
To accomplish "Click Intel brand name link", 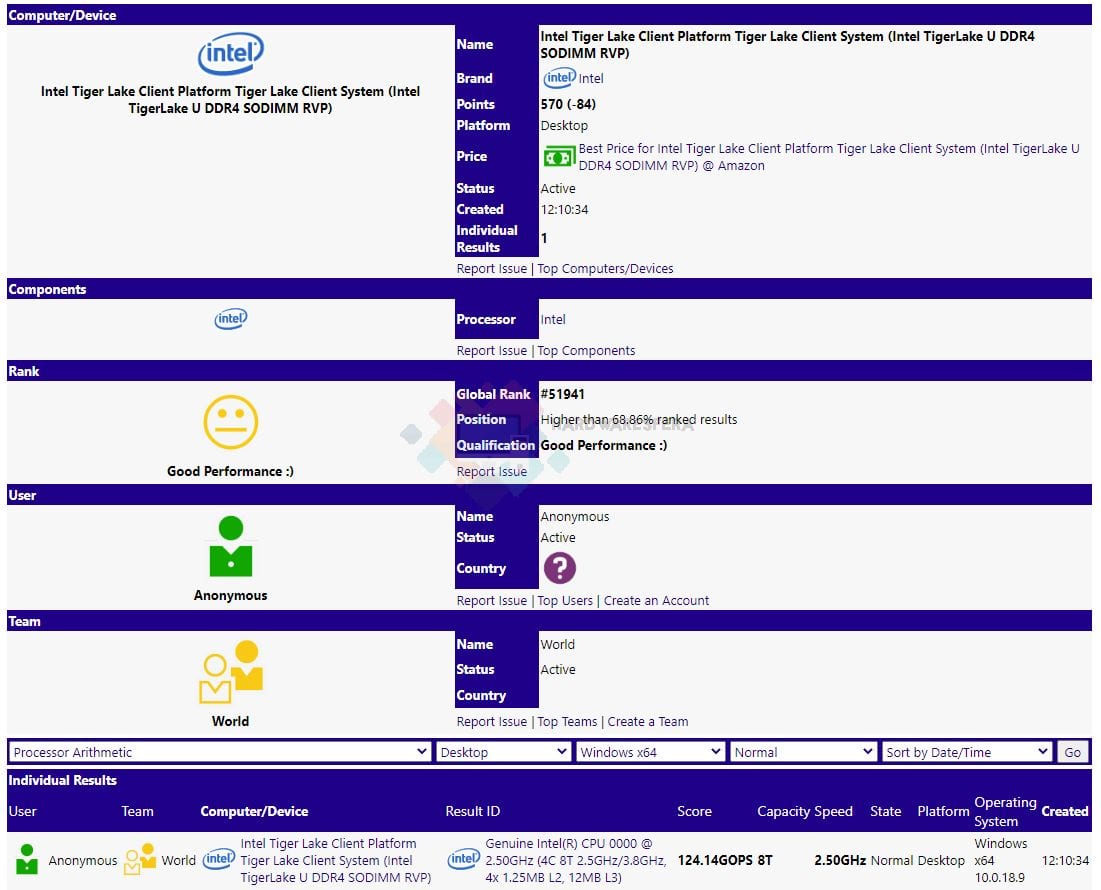I will [591, 79].
